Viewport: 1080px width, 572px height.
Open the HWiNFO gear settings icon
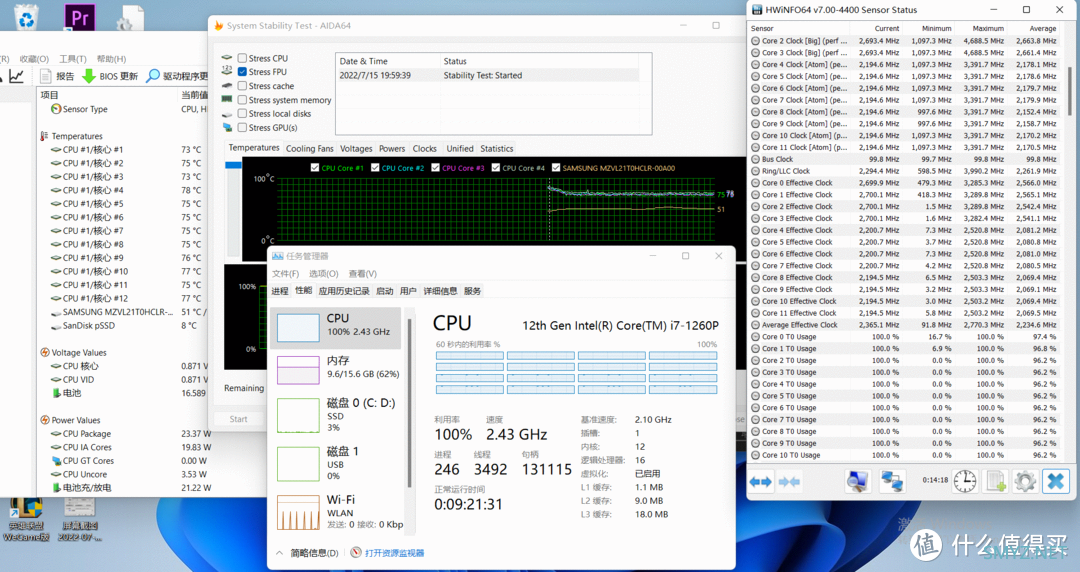[1025, 481]
